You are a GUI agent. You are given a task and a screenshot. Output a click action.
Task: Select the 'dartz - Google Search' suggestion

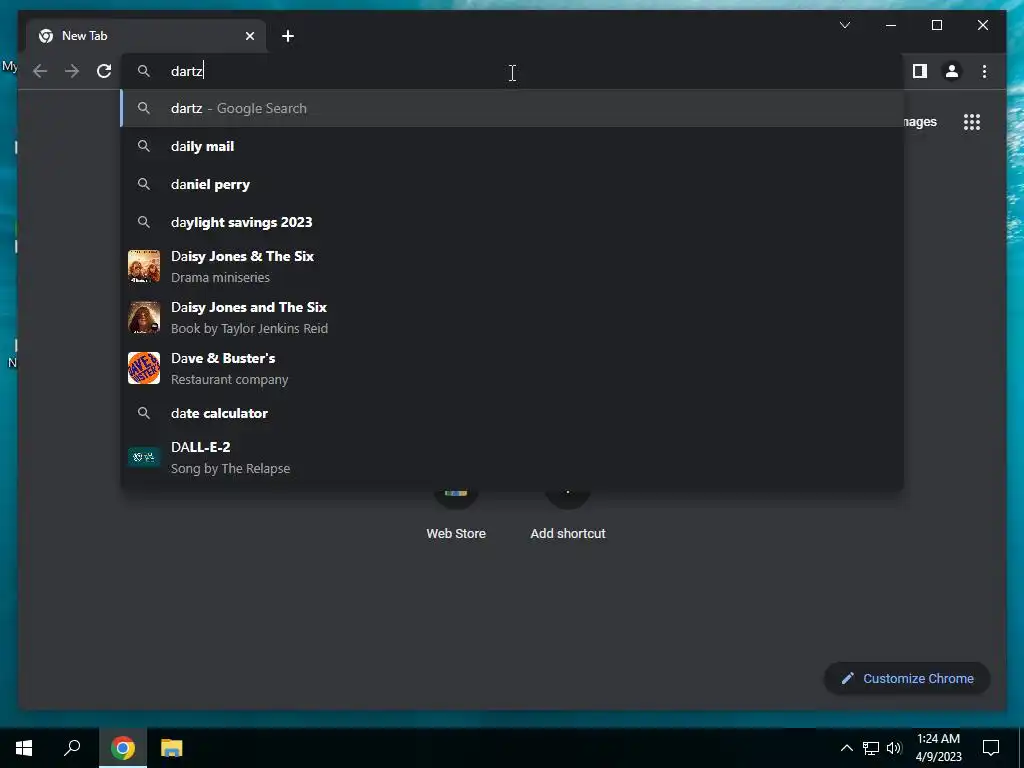coord(513,108)
